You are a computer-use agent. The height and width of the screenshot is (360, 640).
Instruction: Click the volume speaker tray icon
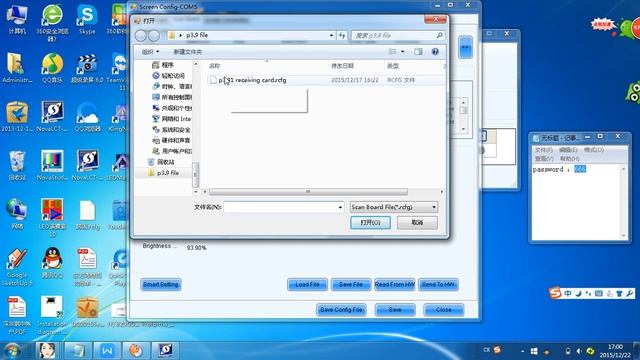pos(578,351)
